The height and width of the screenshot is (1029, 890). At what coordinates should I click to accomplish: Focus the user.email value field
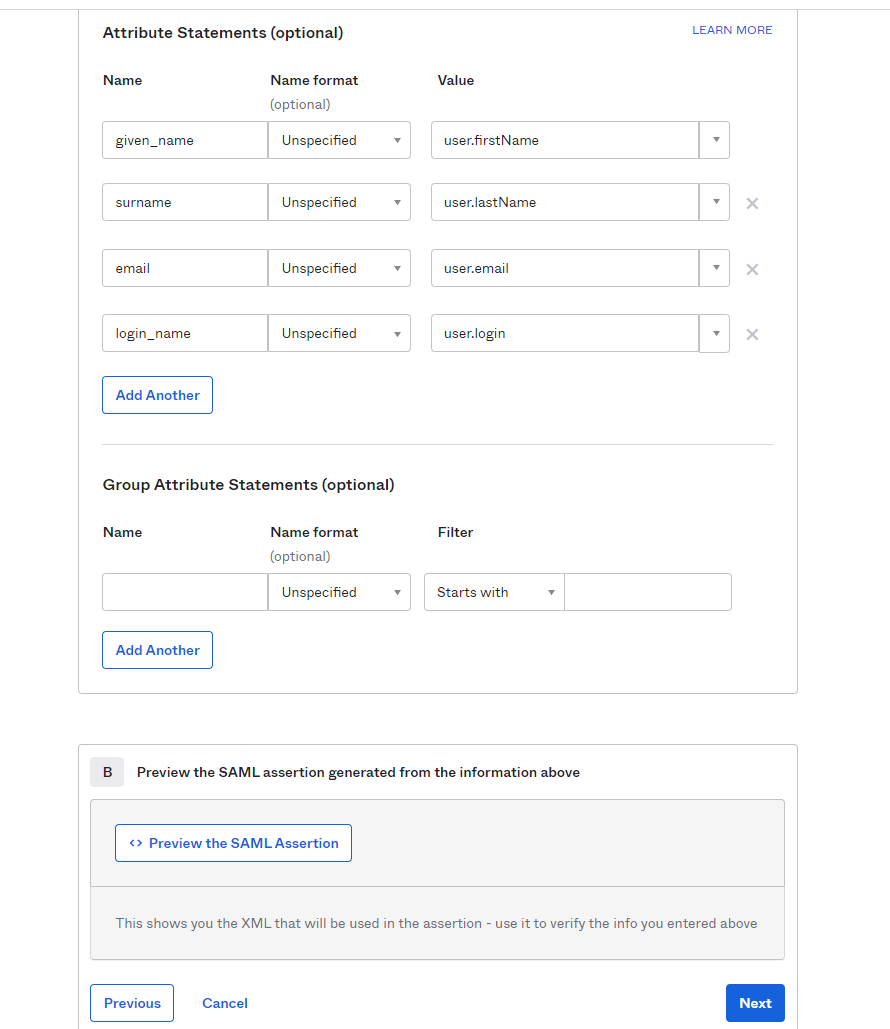click(565, 268)
